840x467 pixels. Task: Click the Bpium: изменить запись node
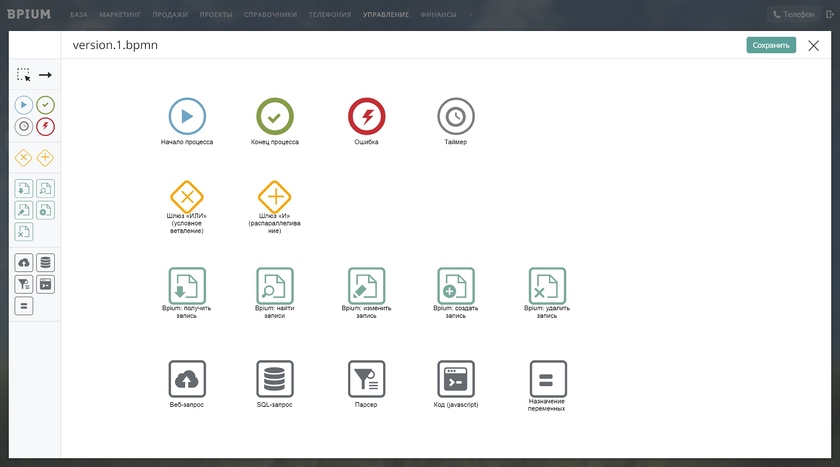coord(367,285)
